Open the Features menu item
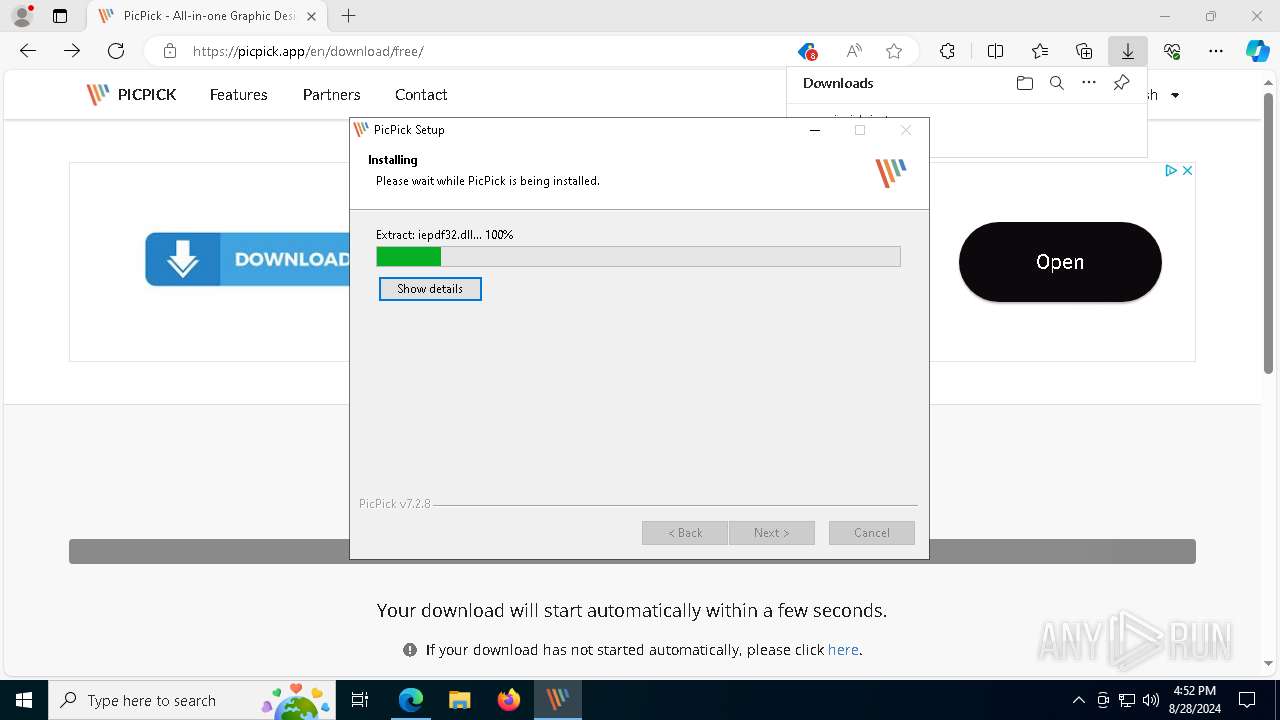Image resolution: width=1280 pixels, height=720 pixels. click(238, 95)
